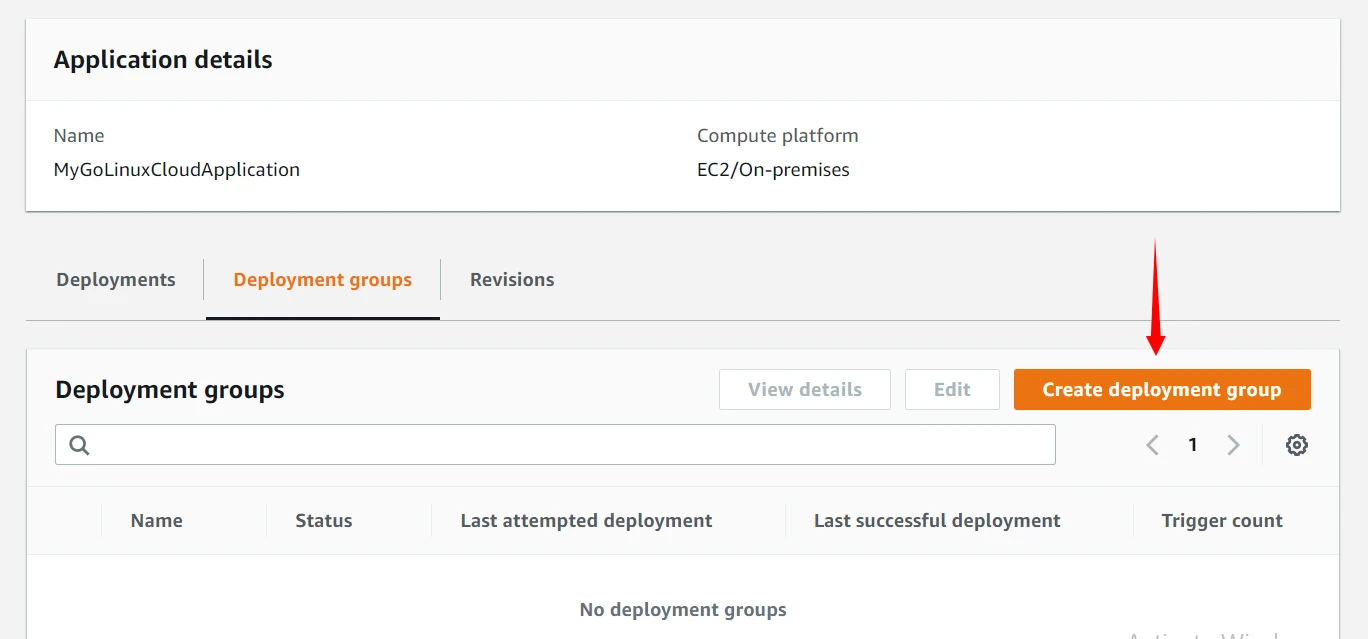
Task: Click the Last successful deployment column header
Action: click(937, 521)
